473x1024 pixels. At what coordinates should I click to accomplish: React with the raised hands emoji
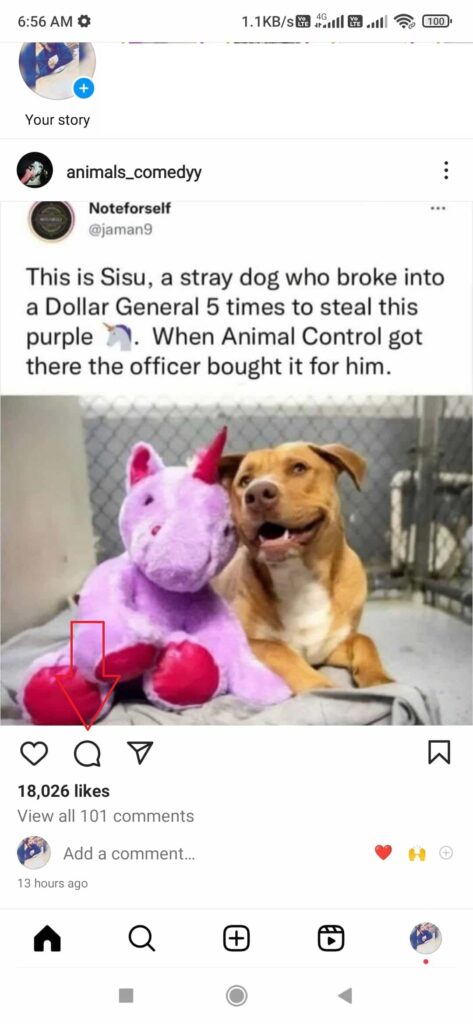(417, 853)
